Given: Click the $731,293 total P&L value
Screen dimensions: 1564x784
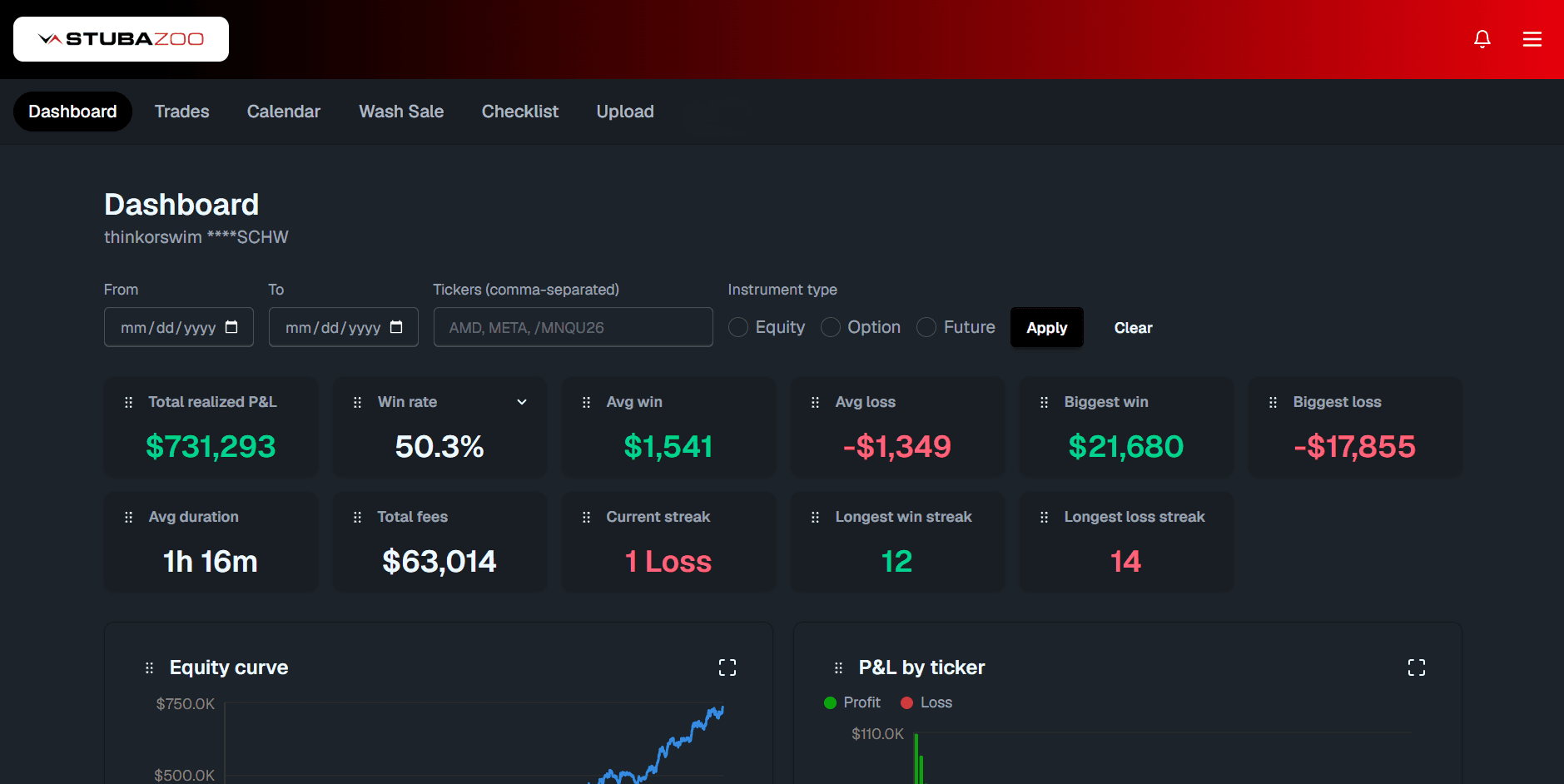Looking at the screenshot, I should [211, 447].
